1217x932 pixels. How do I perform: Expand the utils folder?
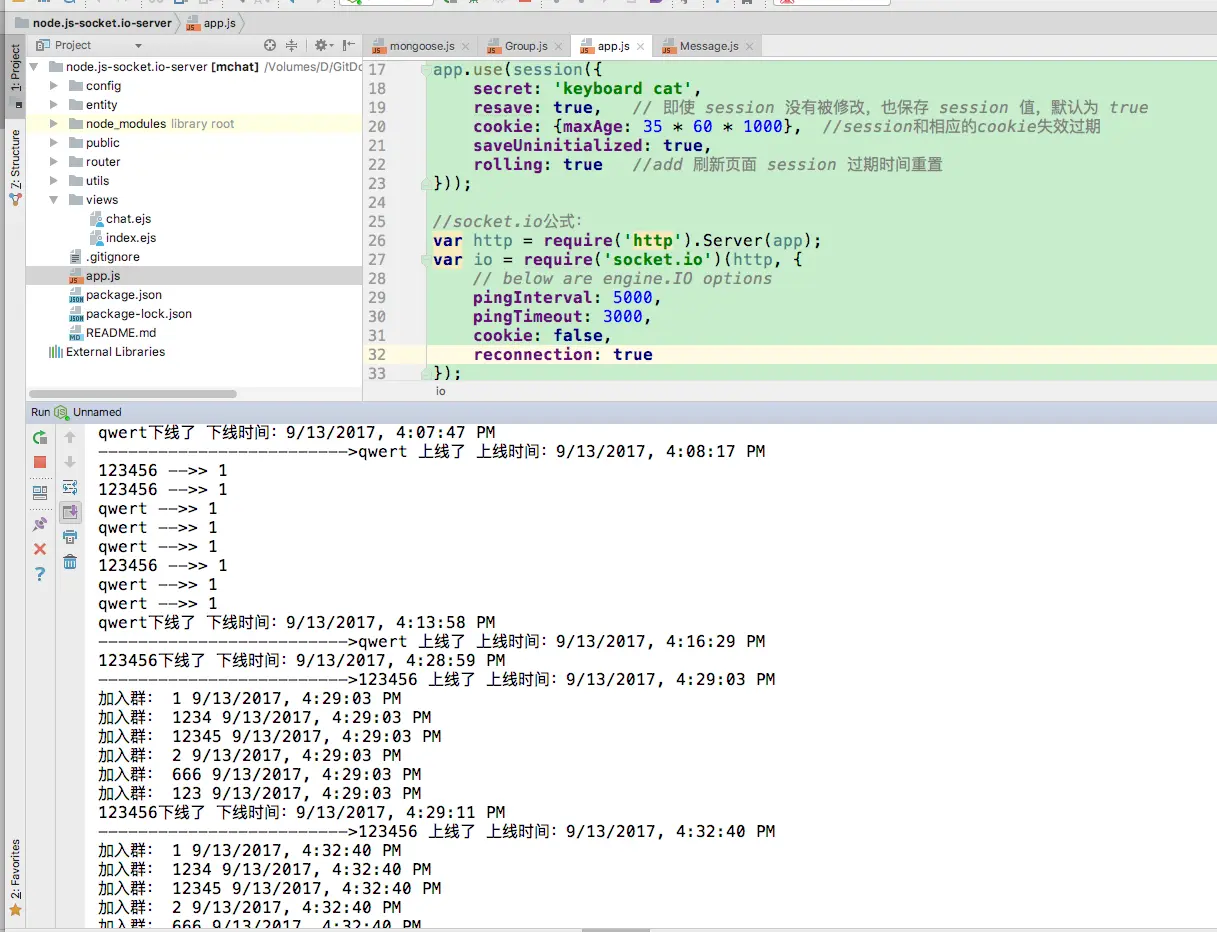click(55, 181)
